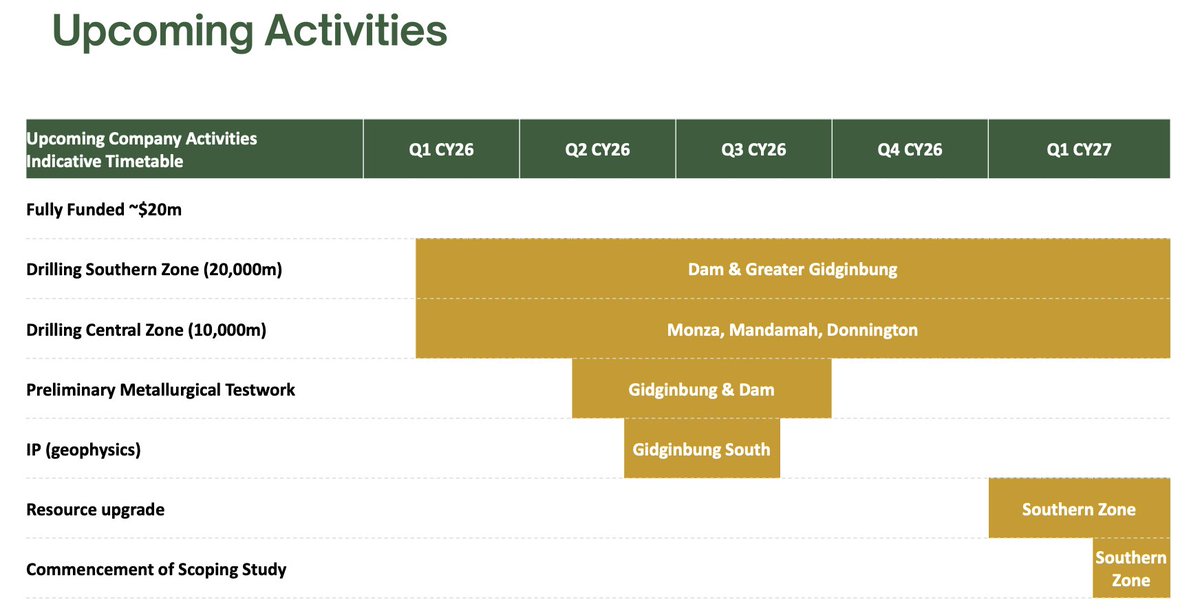The height and width of the screenshot is (611, 1200).
Task: Select the "IP (geophysics)" row label
Action: [x=83, y=449]
